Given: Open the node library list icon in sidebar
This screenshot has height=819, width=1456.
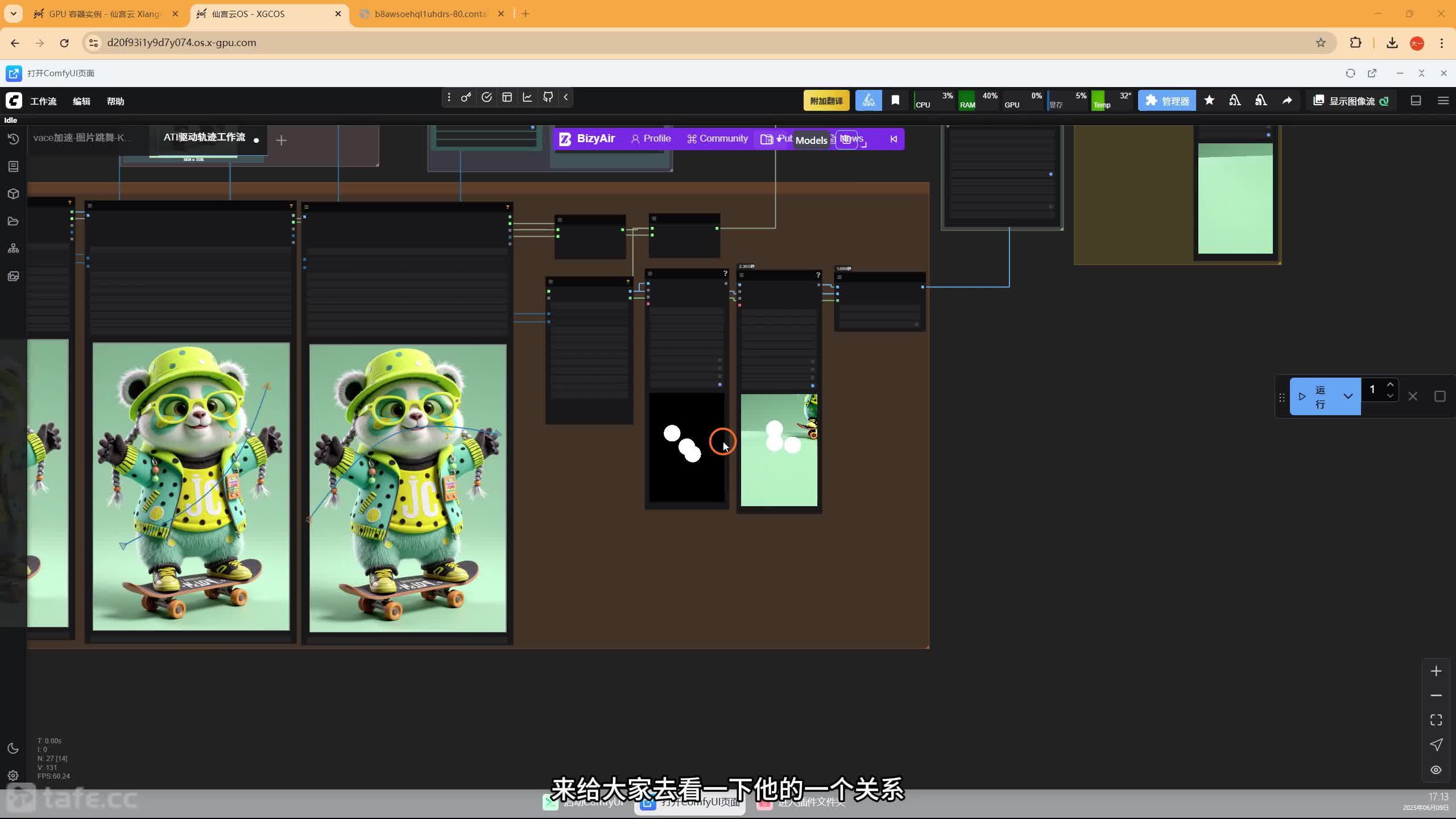Looking at the screenshot, I should 13,166.
